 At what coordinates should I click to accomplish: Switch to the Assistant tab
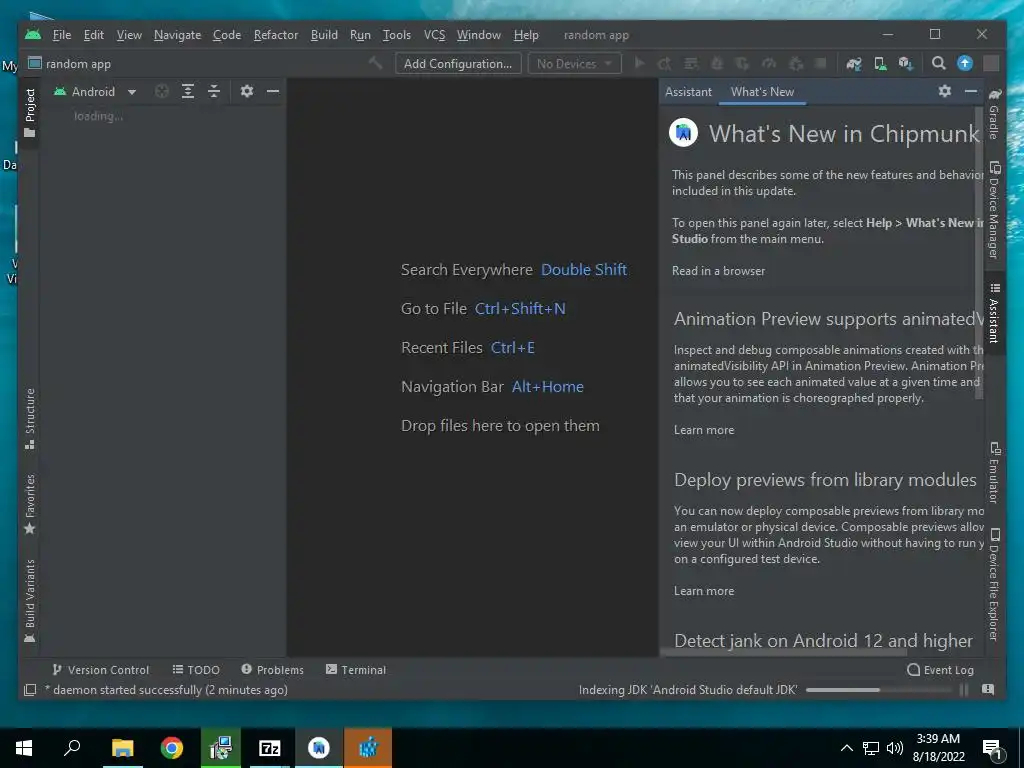tap(688, 91)
